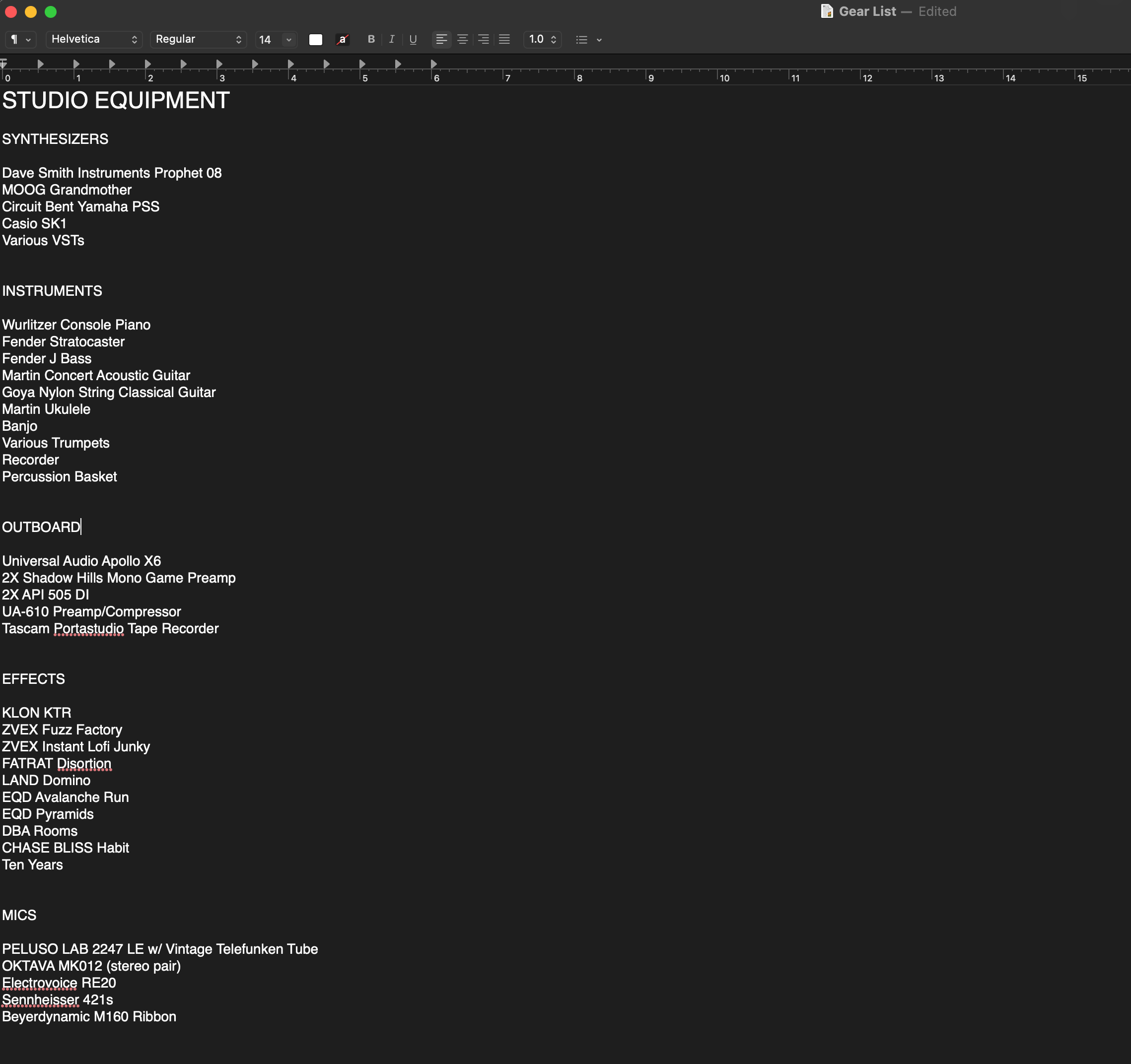Image resolution: width=1131 pixels, height=1064 pixels.
Task: Align text left
Action: [441, 39]
